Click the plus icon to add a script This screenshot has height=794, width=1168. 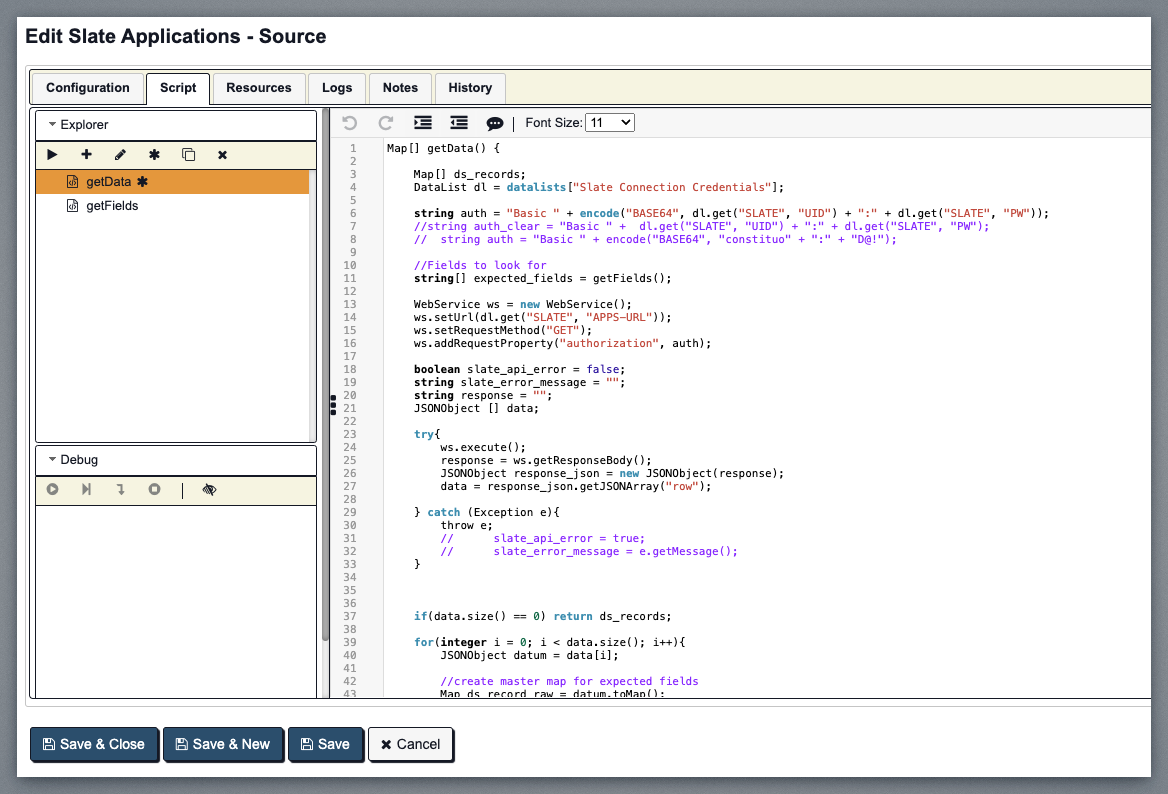(x=86, y=155)
